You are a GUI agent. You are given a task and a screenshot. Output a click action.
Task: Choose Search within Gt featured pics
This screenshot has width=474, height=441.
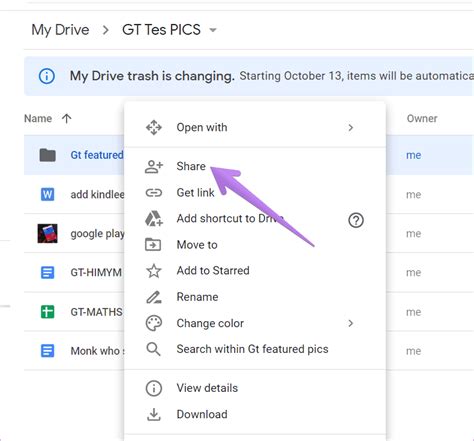pyautogui.click(x=255, y=349)
